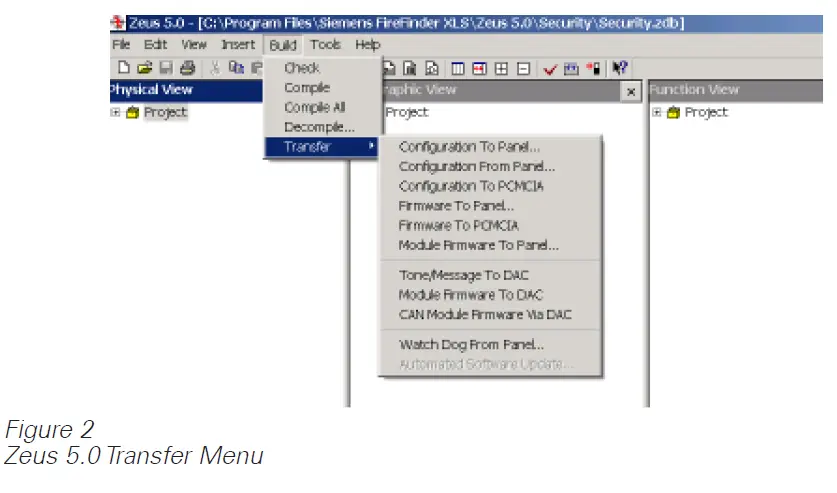Select Watch Dog From Panel...

[491, 345]
